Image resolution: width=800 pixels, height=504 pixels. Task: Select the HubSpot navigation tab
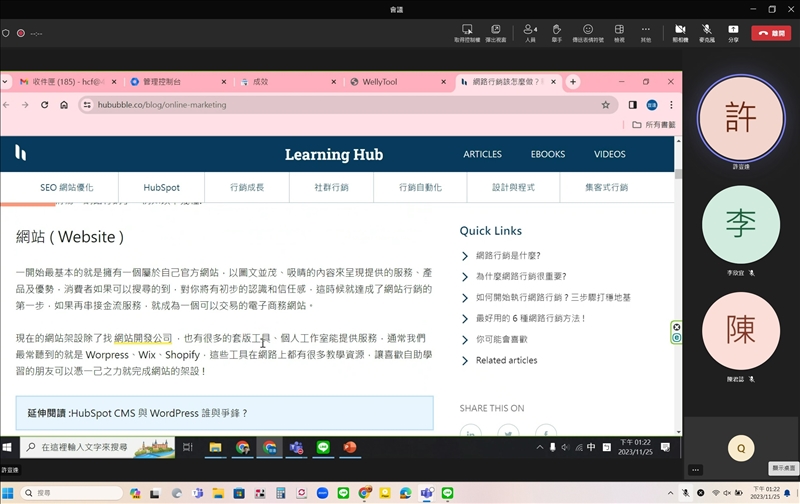click(161, 187)
